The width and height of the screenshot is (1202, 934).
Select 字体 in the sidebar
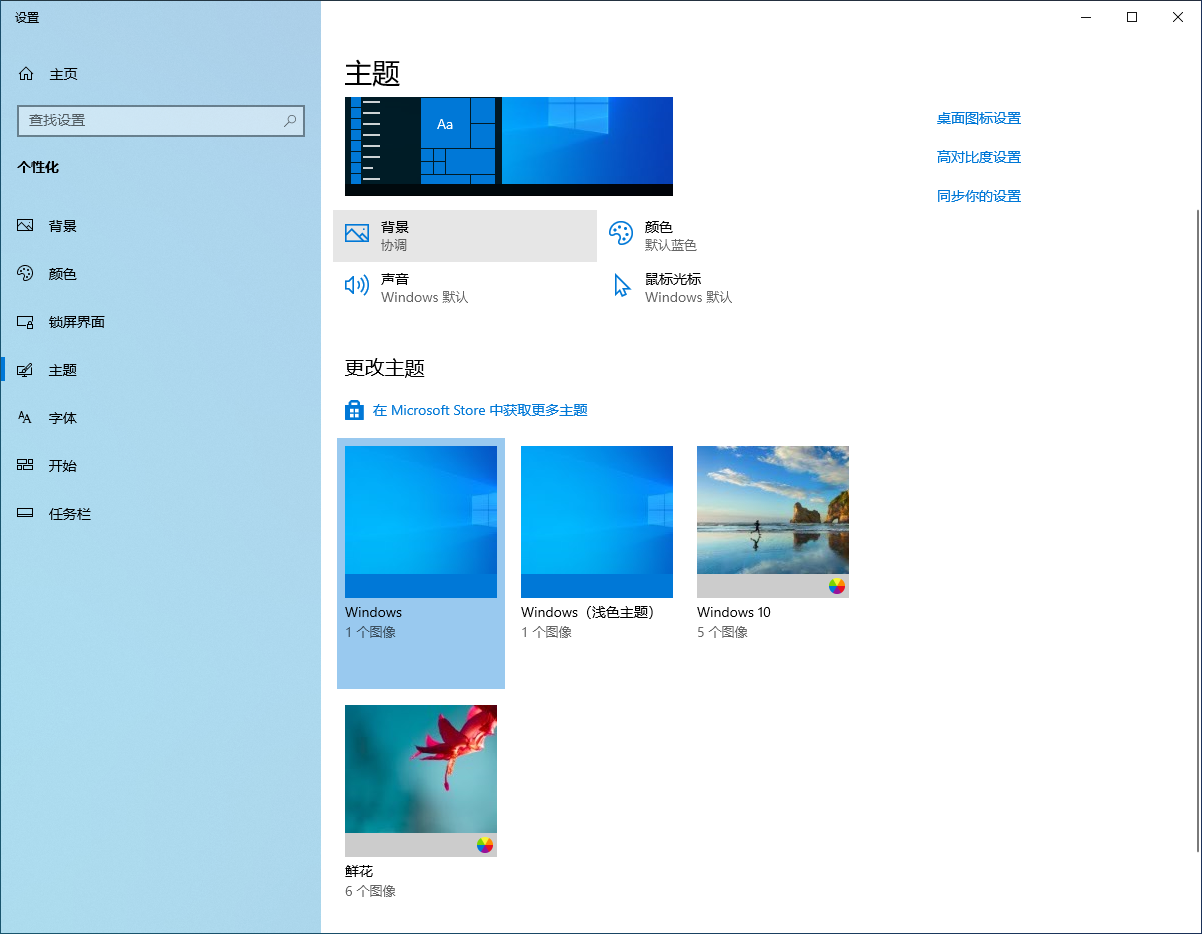click(160, 418)
